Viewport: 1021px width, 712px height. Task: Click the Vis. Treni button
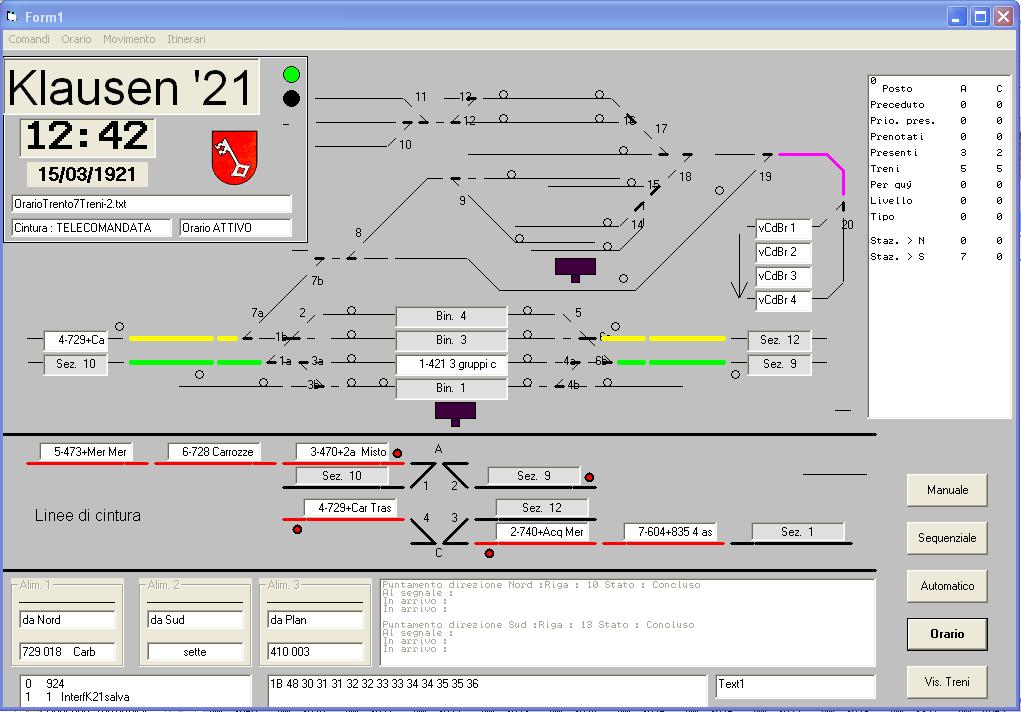tap(946, 682)
